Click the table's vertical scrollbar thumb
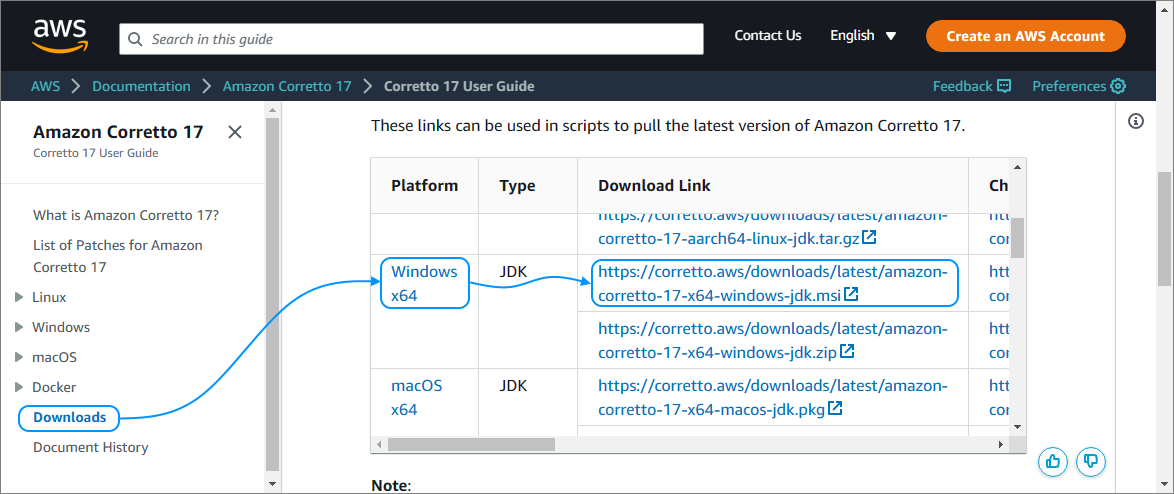This screenshot has width=1174, height=494. (x=1018, y=237)
